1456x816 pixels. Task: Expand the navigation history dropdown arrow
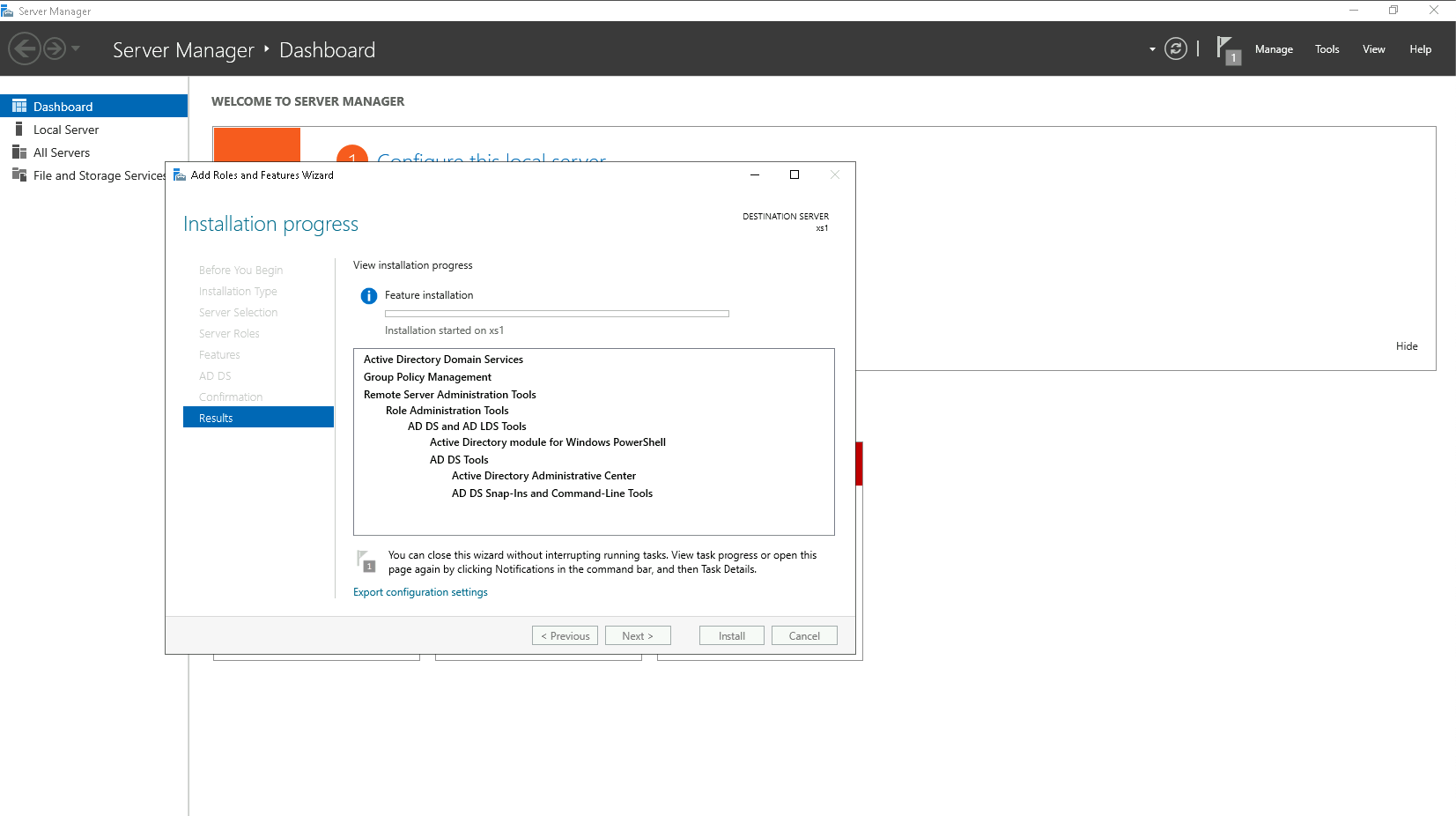pyautogui.click(x=76, y=48)
